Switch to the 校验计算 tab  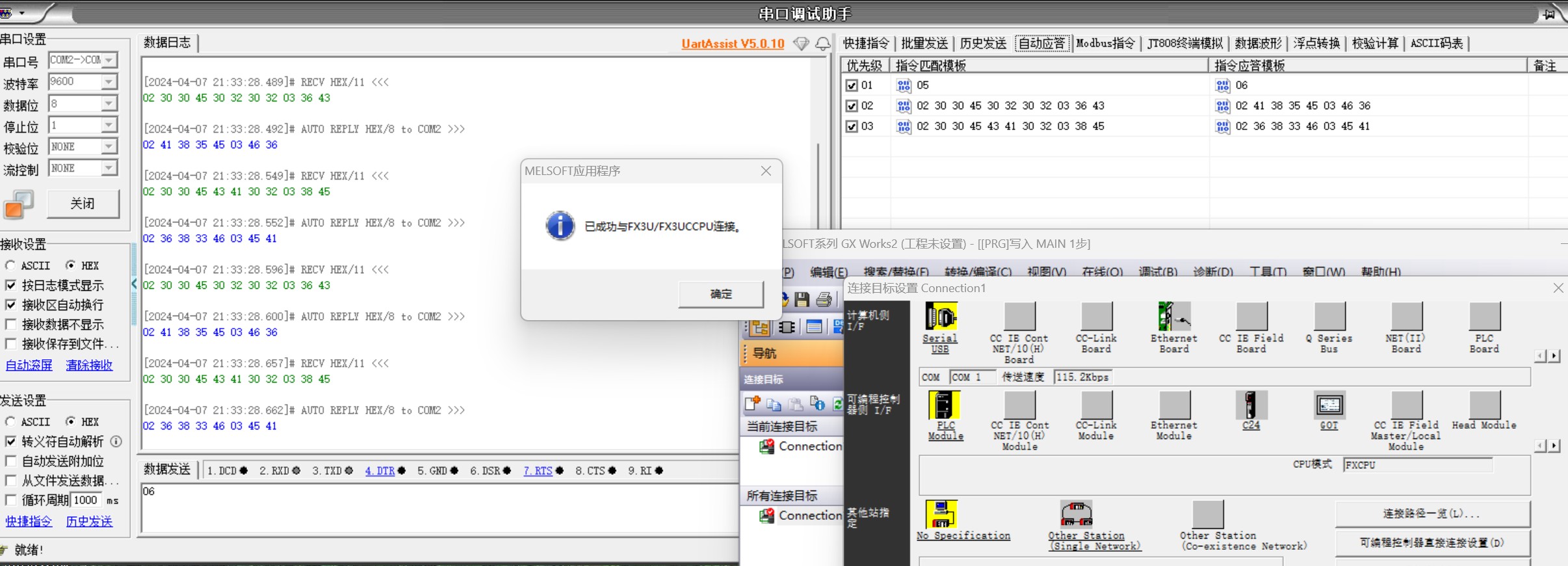coord(1375,44)
